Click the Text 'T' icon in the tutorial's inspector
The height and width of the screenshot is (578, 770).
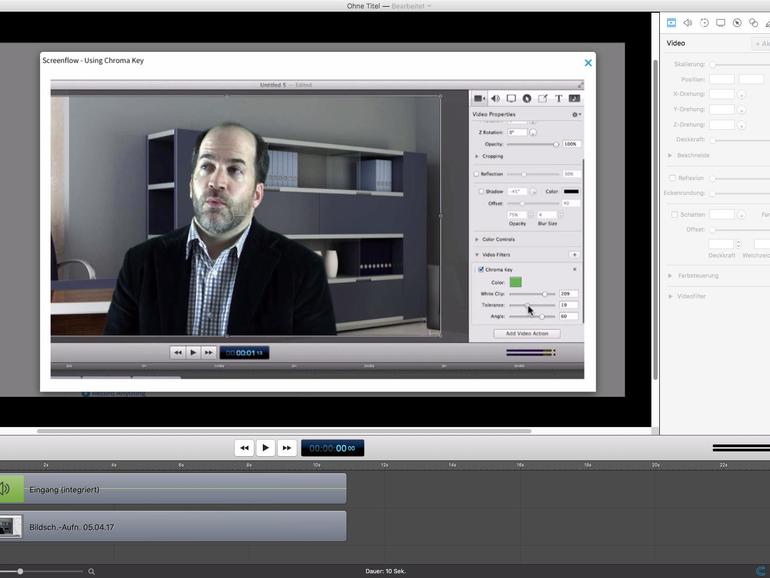pos(558,98)
